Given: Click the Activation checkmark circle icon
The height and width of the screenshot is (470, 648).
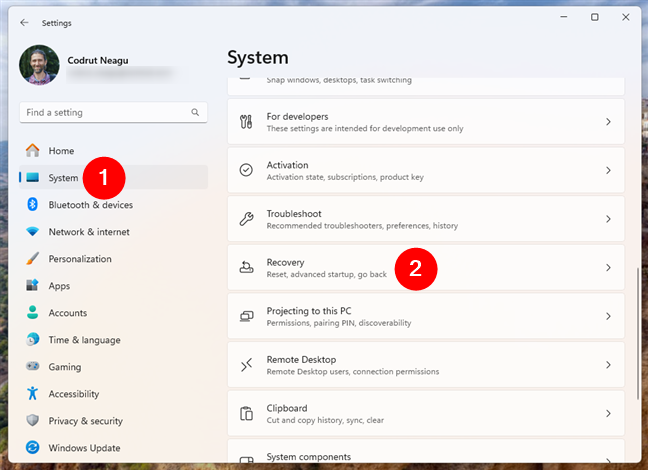Looking at the screenshot, I should pyautogui.click(x=246, y=170).
